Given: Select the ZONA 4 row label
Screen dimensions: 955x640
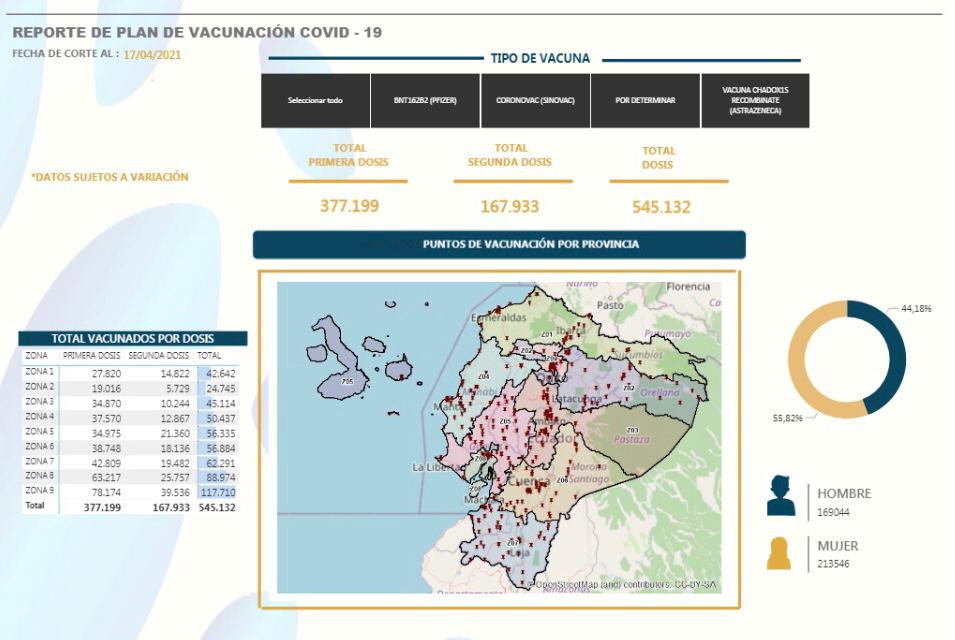Looking at the screenshot, I should pyautogui.click(x=39, y=417).
